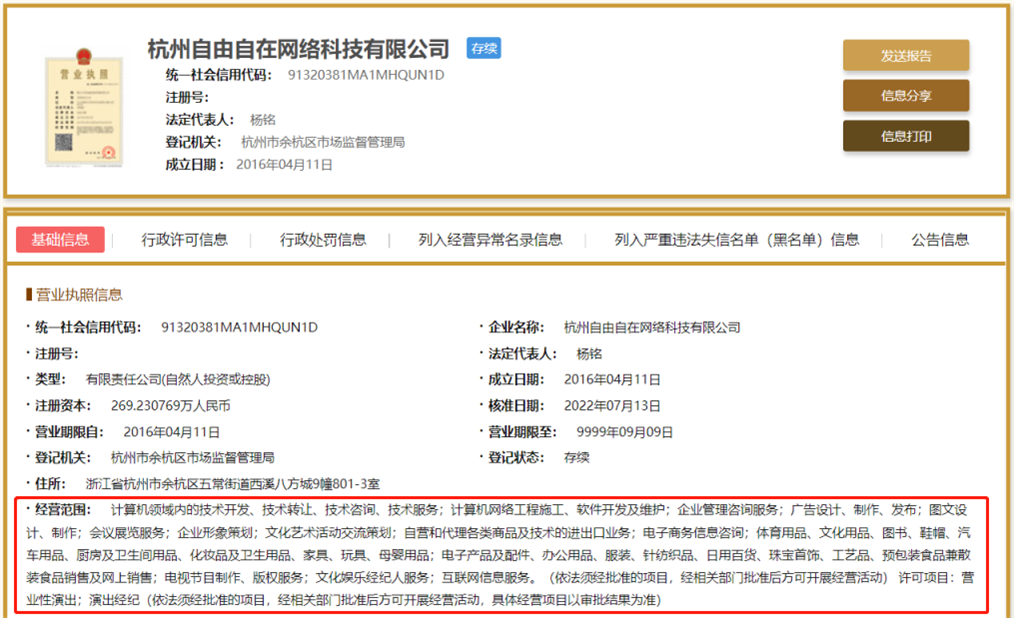
Task: Click the 信息打印 button
Action: 905,136
